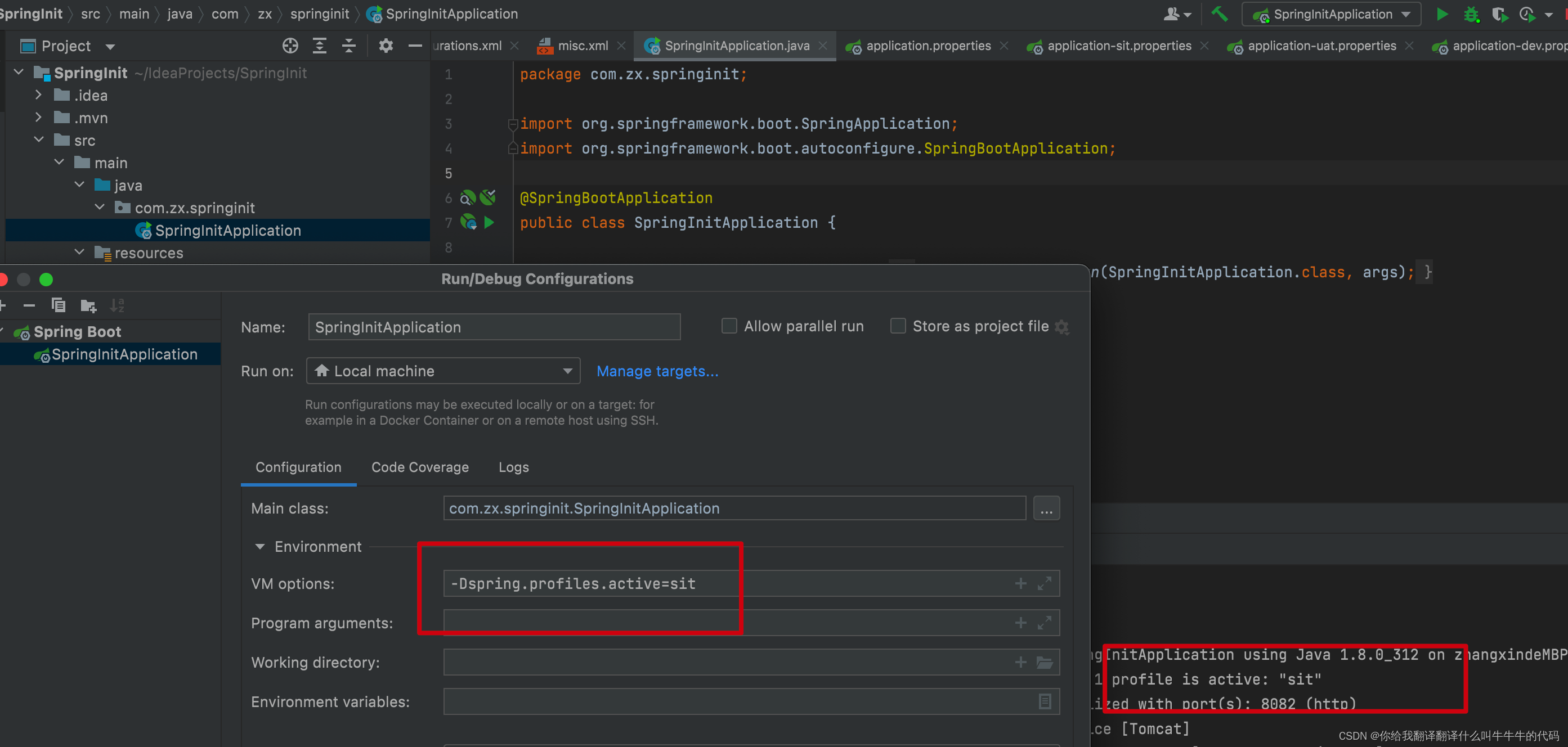Click green run gutter arrow at line 7
This screenshot has width=1568, height=747.
tap(489, 223)
